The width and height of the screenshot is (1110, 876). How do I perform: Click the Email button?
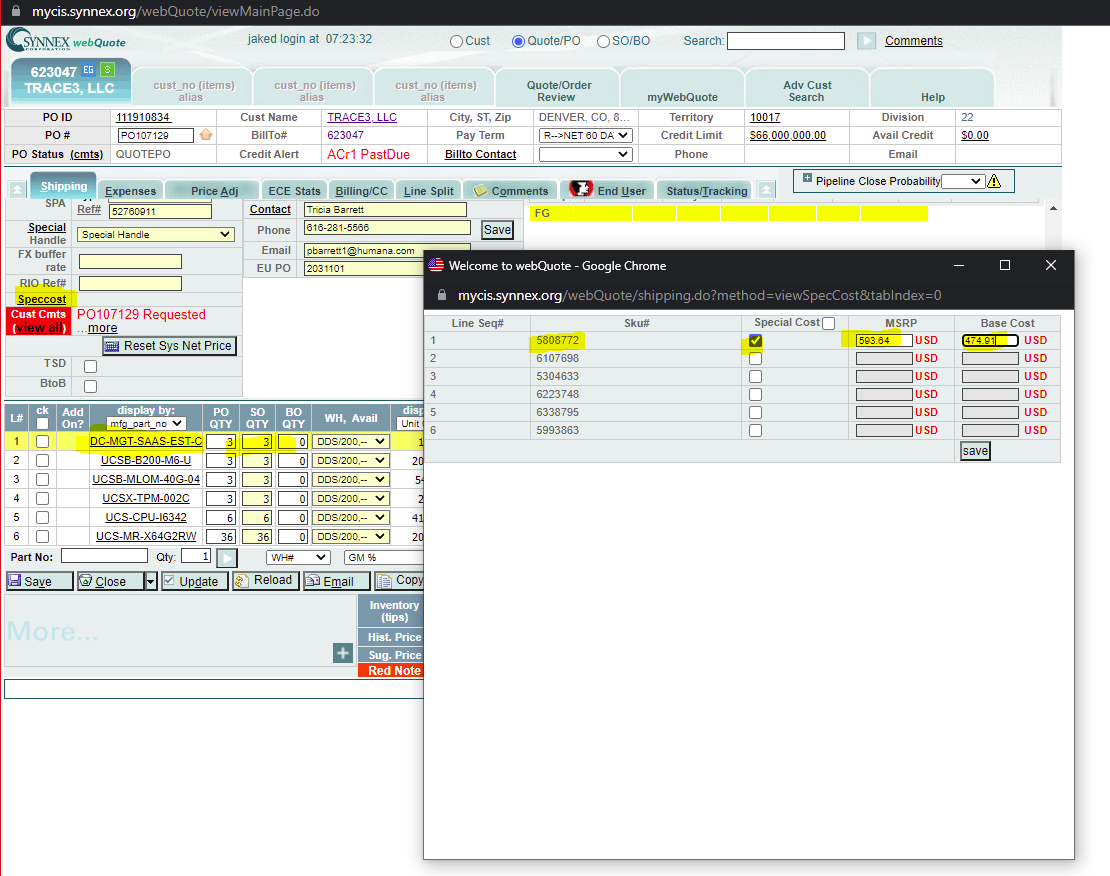(337, 581)
